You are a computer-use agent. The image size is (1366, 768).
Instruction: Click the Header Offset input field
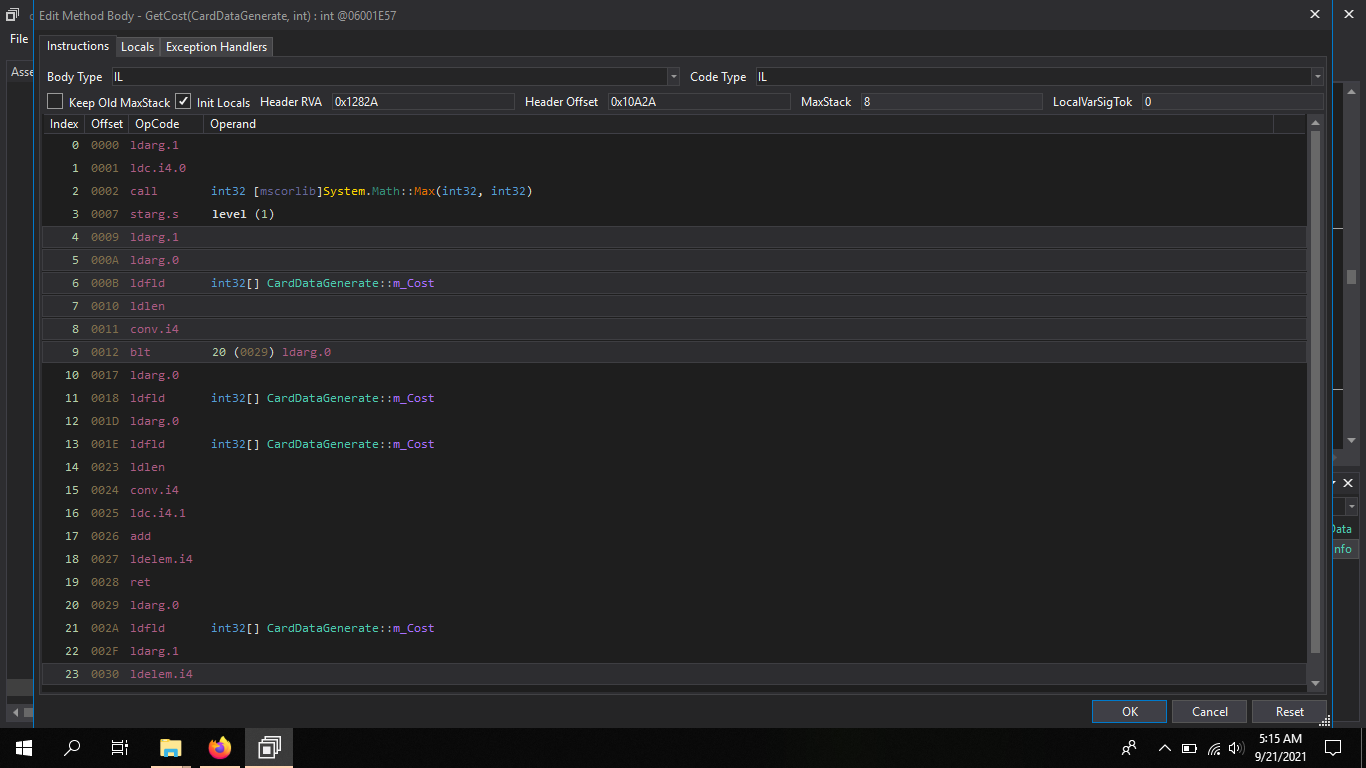pos(698,102)
